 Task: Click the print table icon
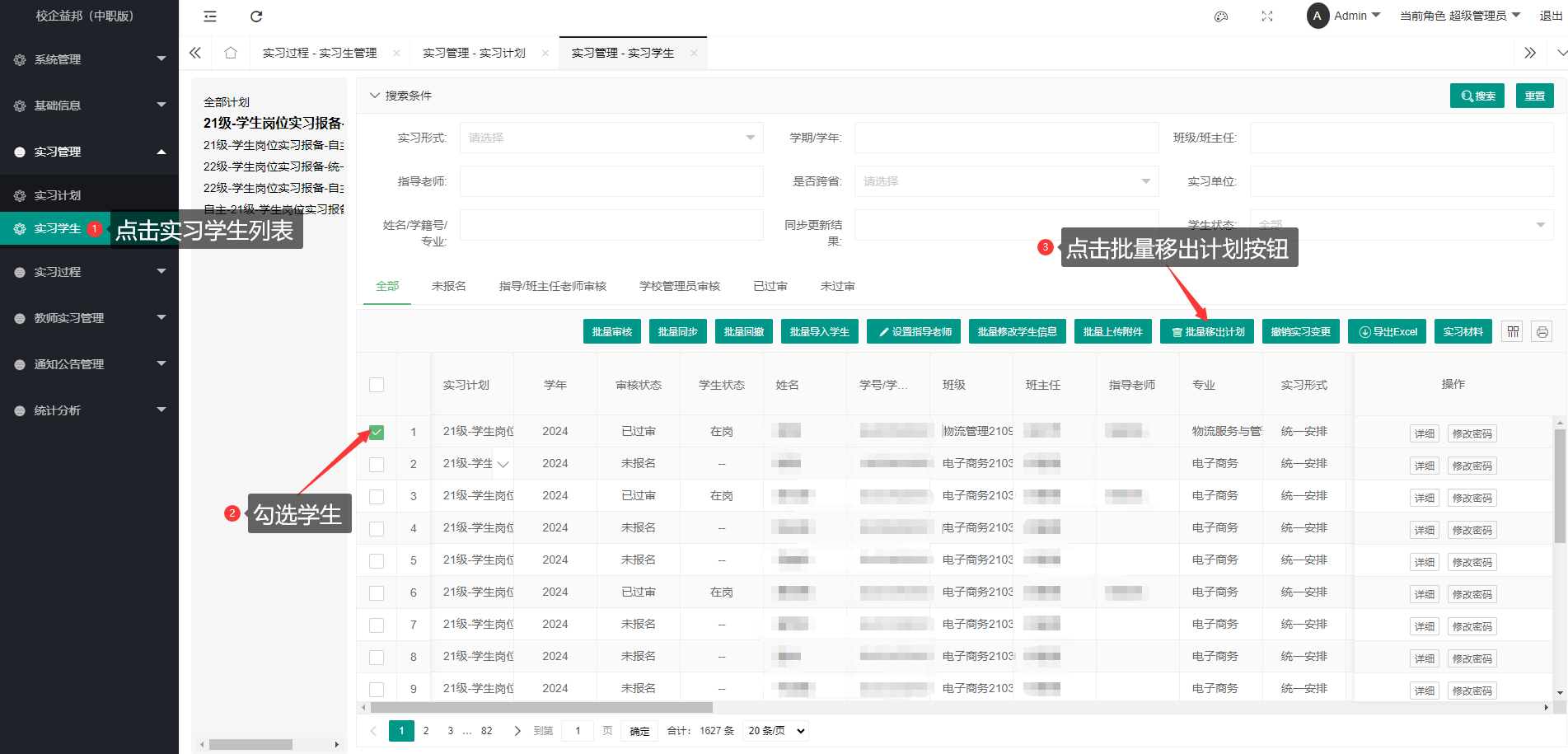point(1542,332)
